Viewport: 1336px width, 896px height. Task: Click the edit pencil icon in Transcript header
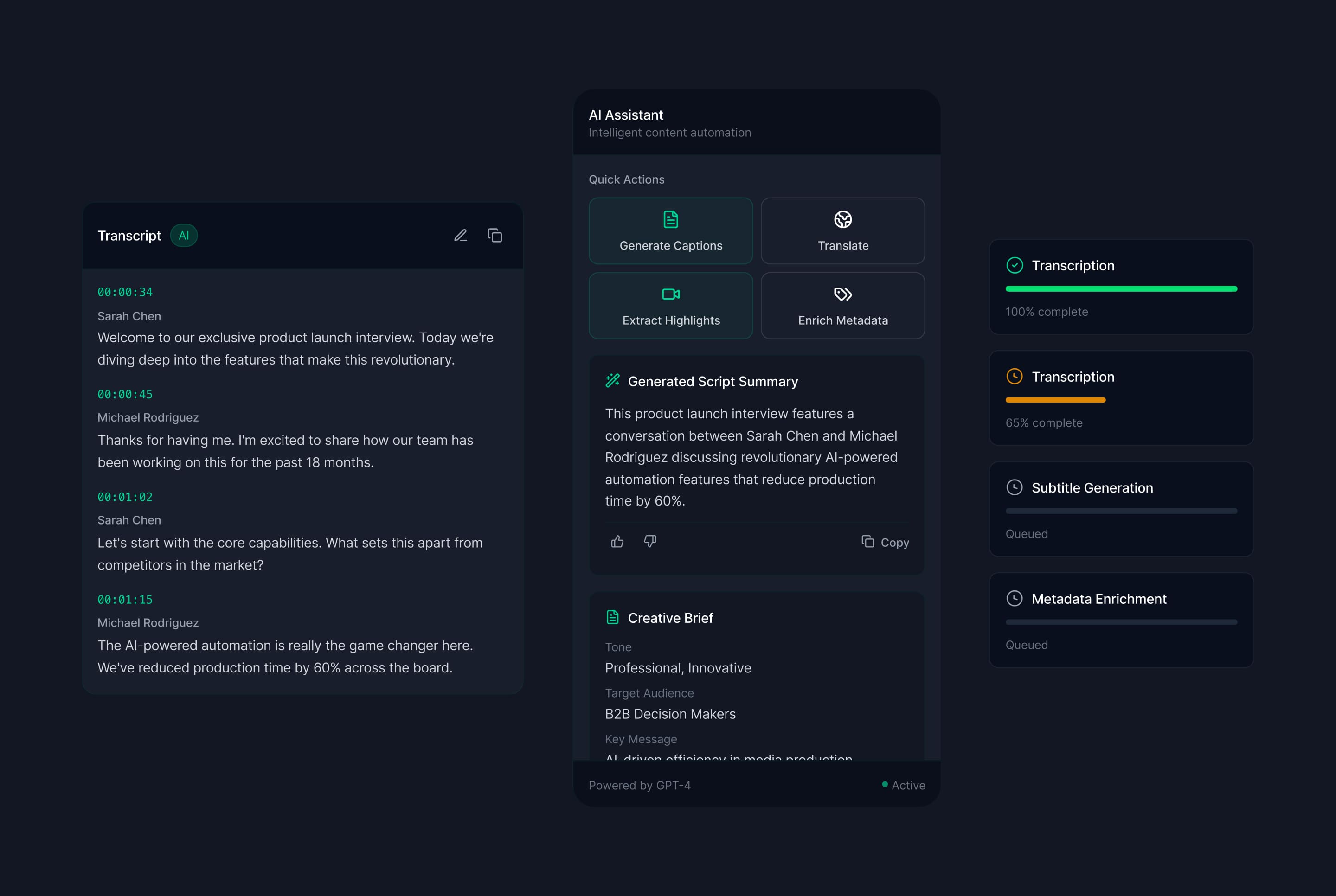(461, 235)
